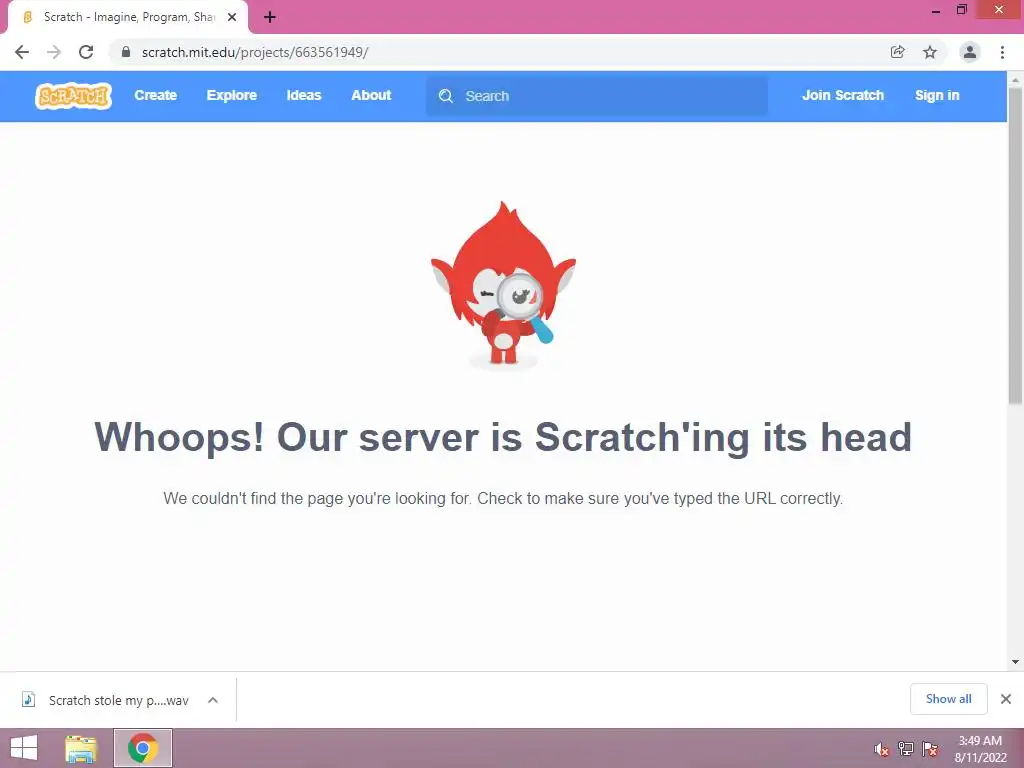
Task: Click the muted volume icon in system tray
Action: click(x=882, y=749)
